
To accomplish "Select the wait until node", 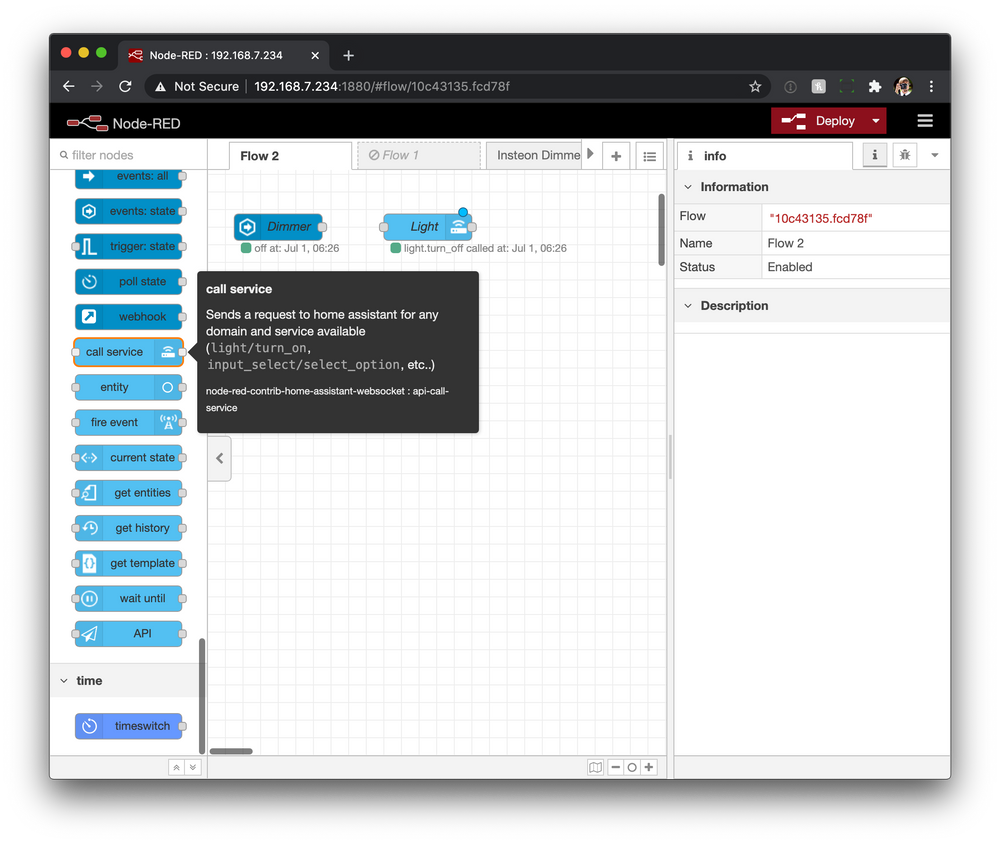I will pos(129,598).
